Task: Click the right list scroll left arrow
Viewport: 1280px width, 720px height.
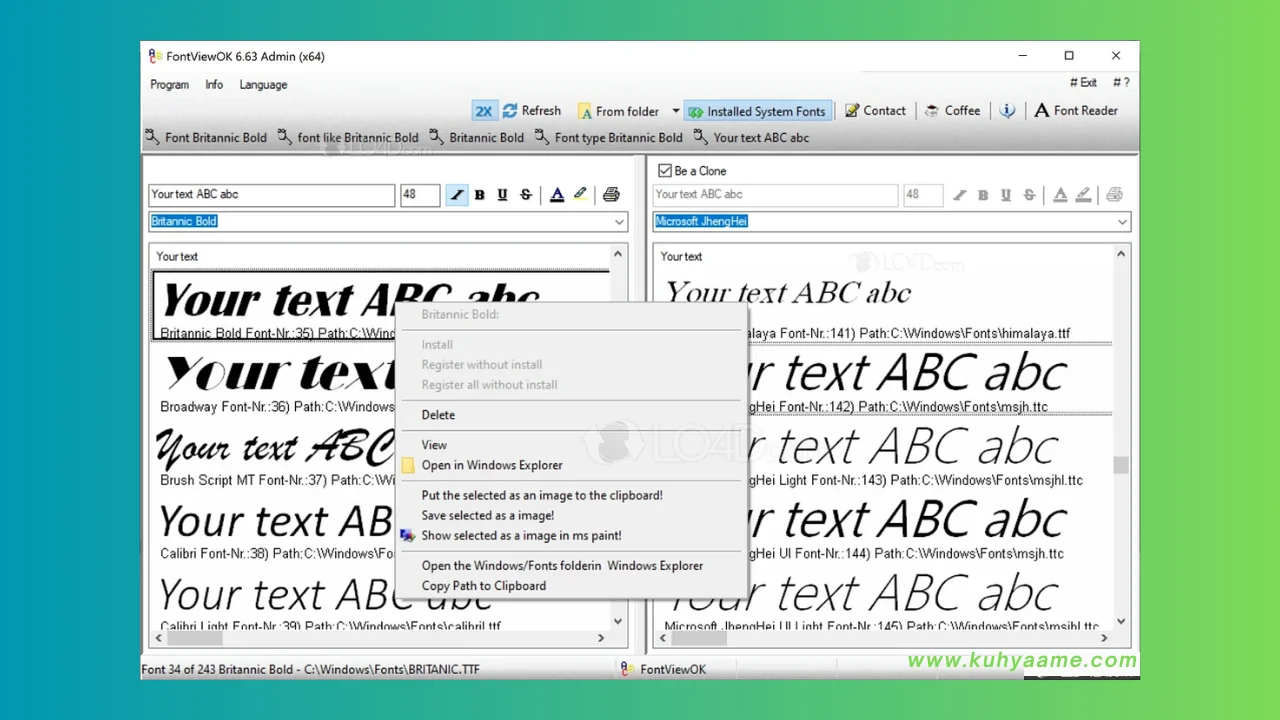Action: [663, 638]
